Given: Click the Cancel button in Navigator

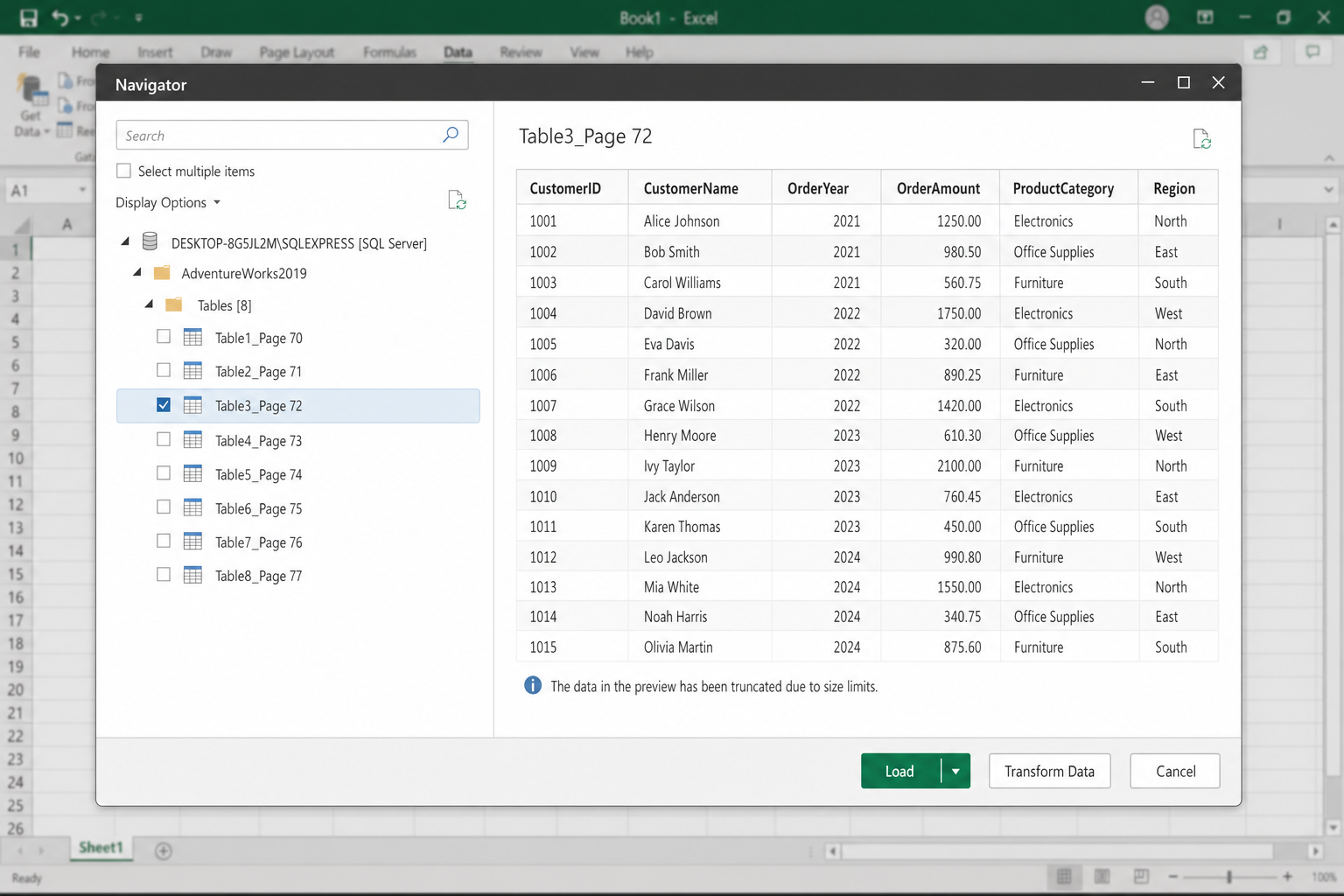Looking at the screenshot, I should pos(1174,771).
